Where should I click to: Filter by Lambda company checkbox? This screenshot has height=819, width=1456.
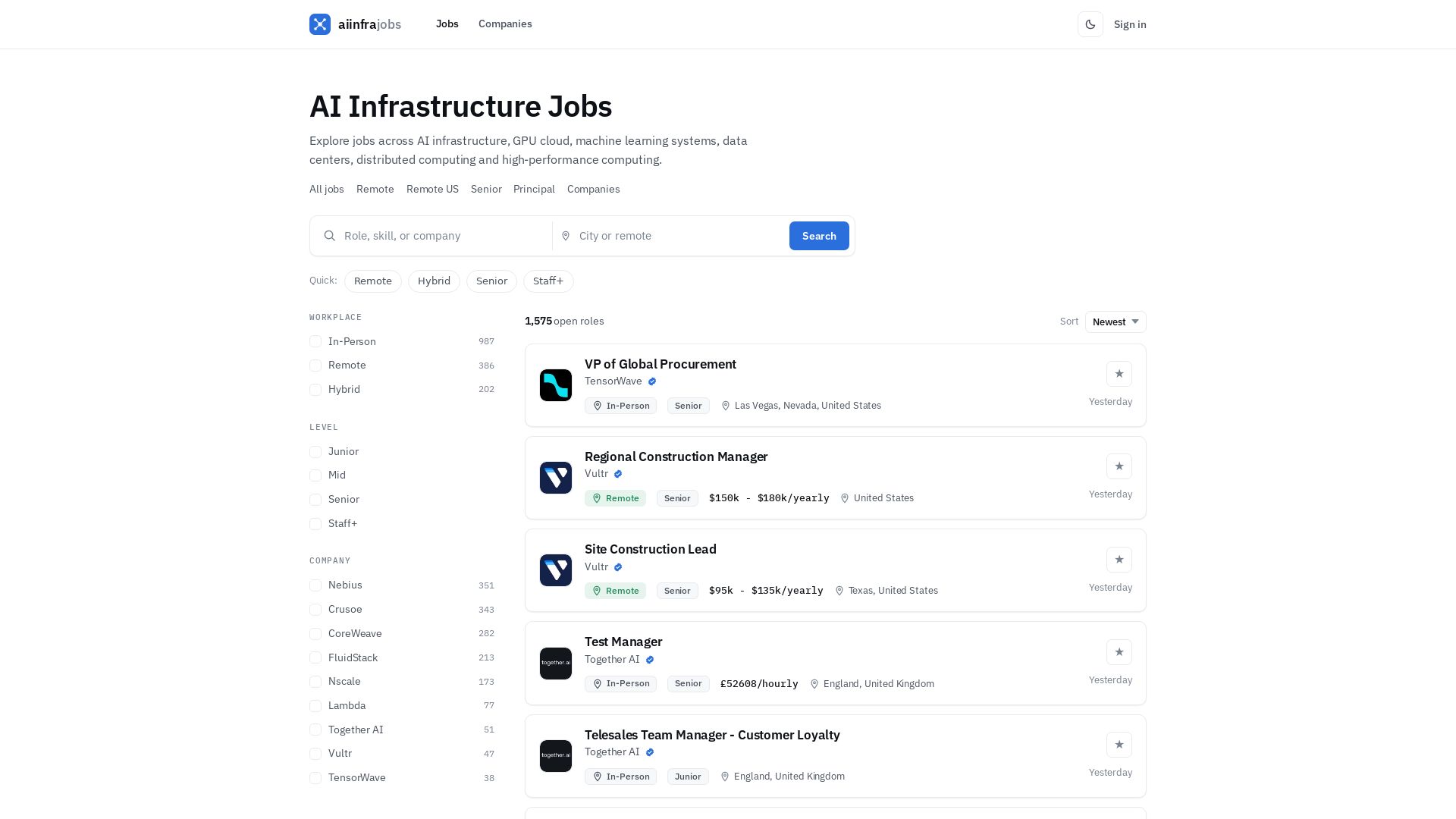pyautogui.click(x=315, y=706)
